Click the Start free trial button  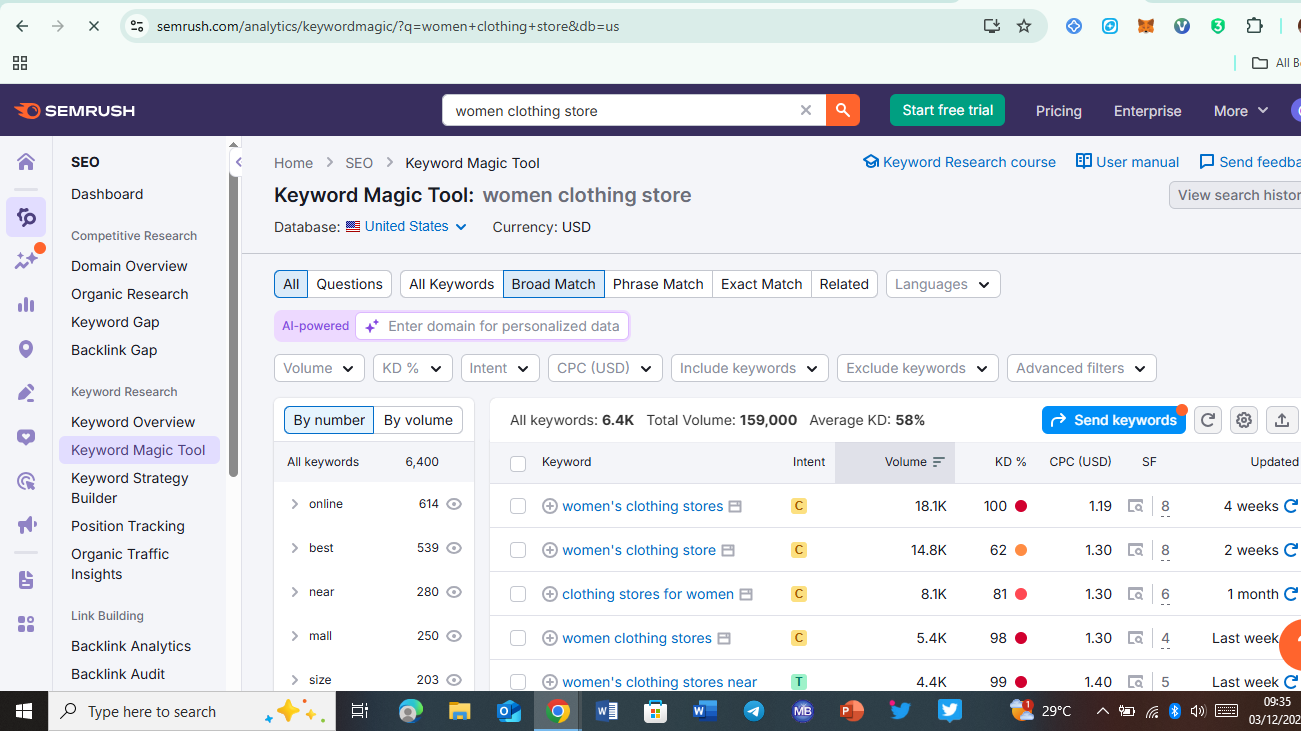(947, 110)
